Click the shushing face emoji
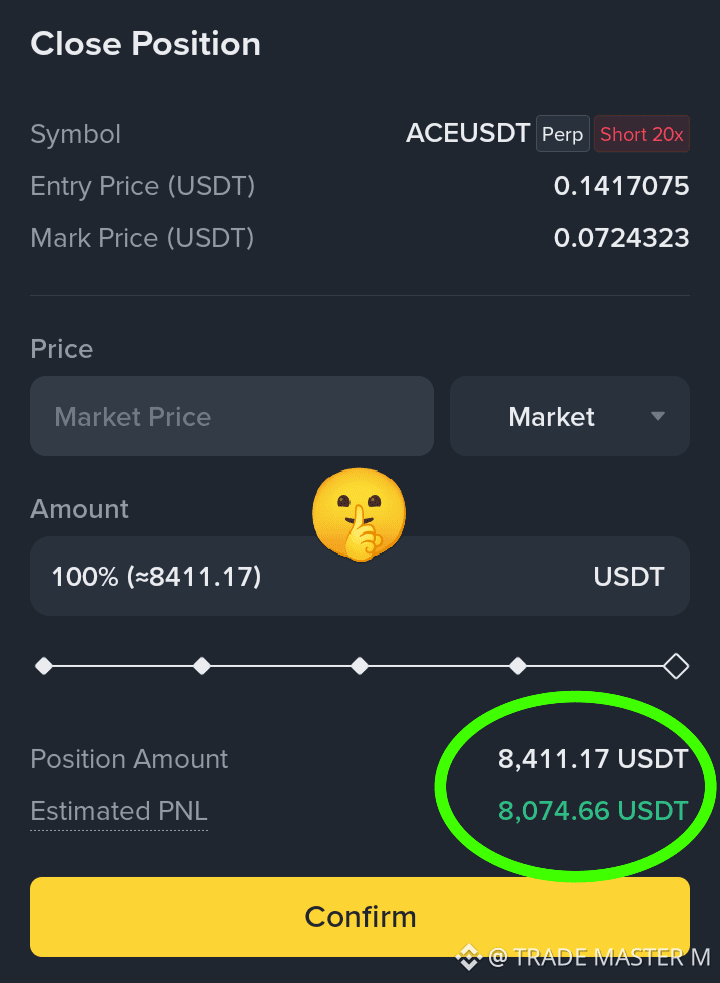The image size is (720, 983). click(359, 514)
